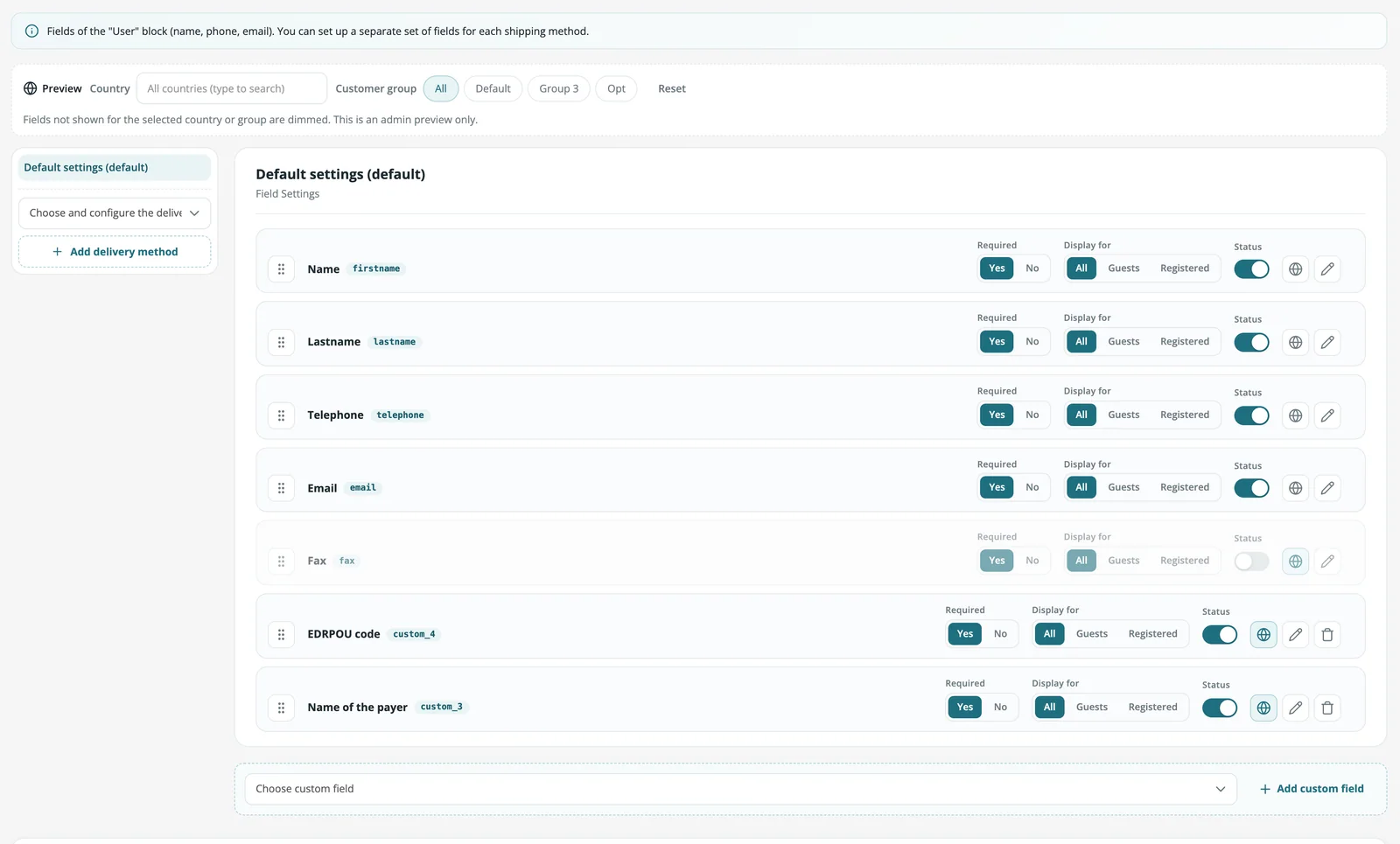Edit the EDRPOU code field
Image resolution: width=1400 pixels, height=844 pixels.
(1296, 635)
